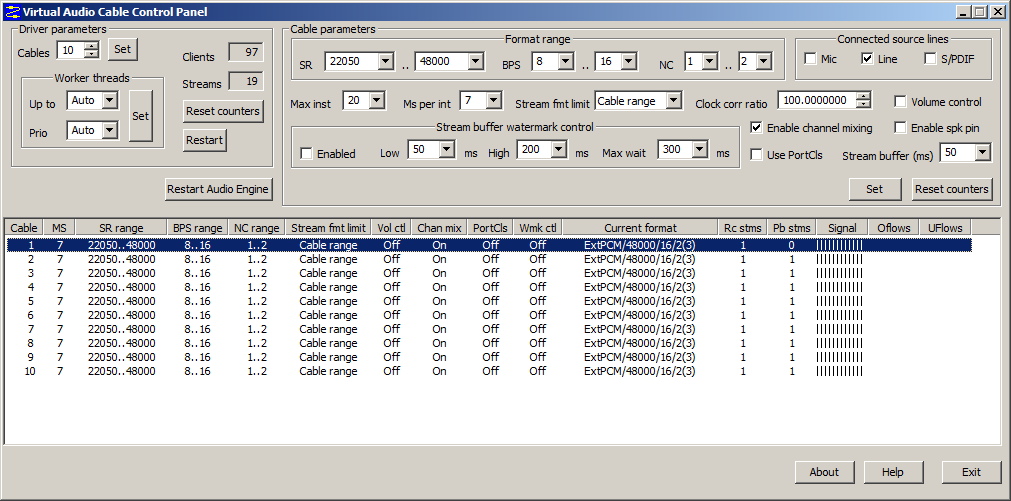Click the NC range column header

(257, 228)
